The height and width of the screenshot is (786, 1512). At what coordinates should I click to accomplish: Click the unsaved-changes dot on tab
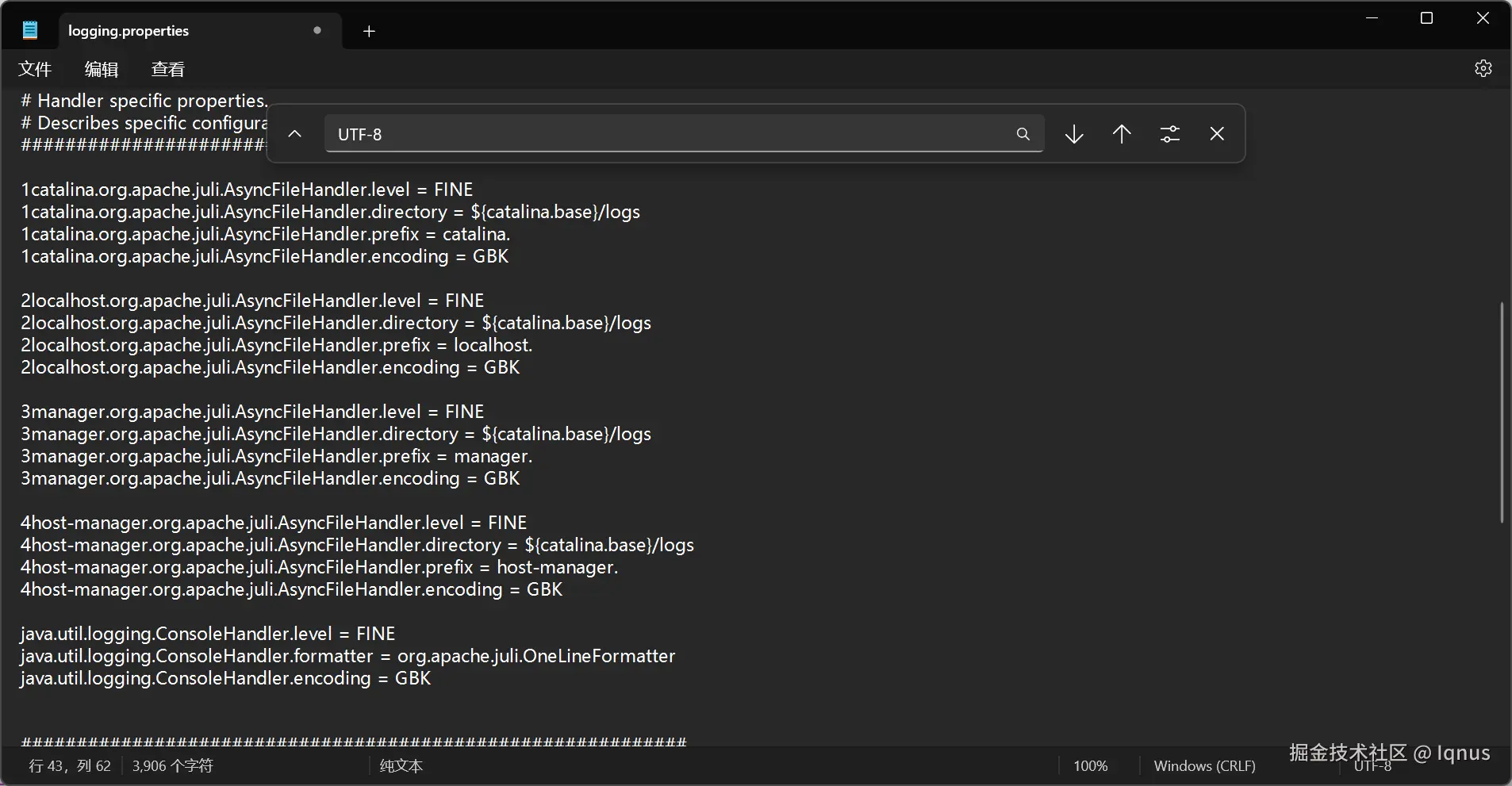[x=317, y=30]
